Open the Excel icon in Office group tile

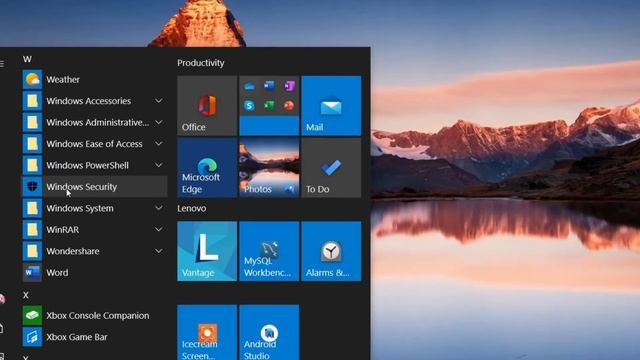pyautogui.click(x=269, y=106)
